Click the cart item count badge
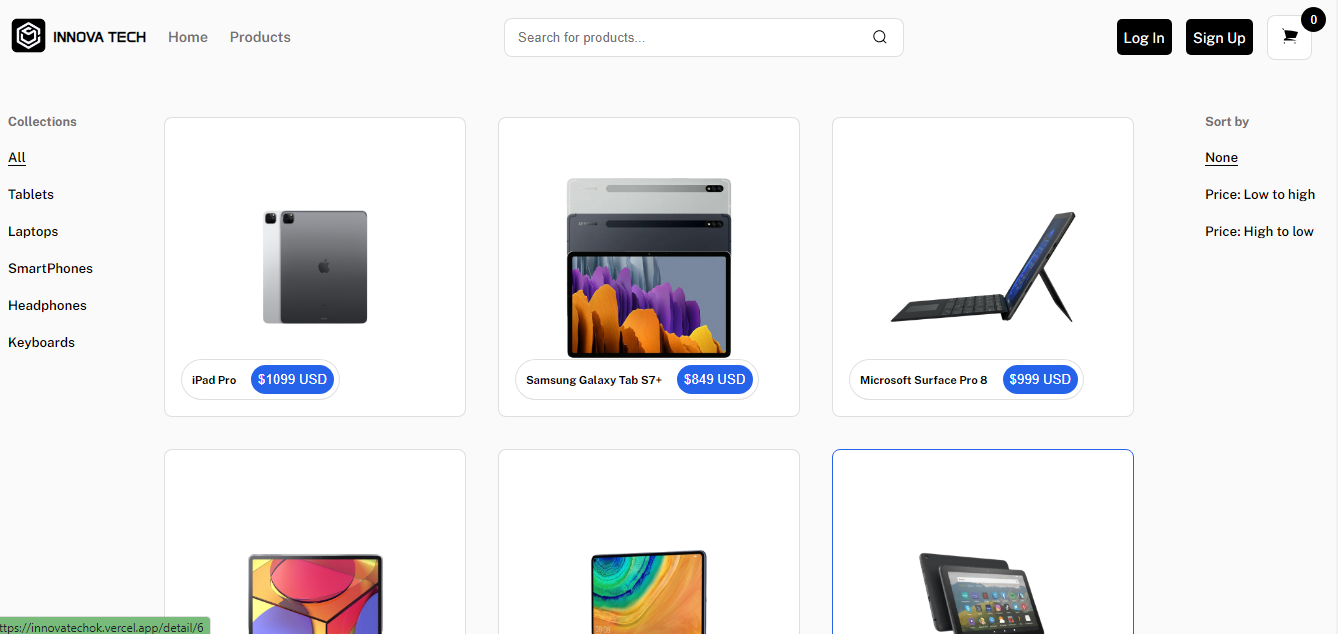1338x634 pixels. pos(1313,19)
